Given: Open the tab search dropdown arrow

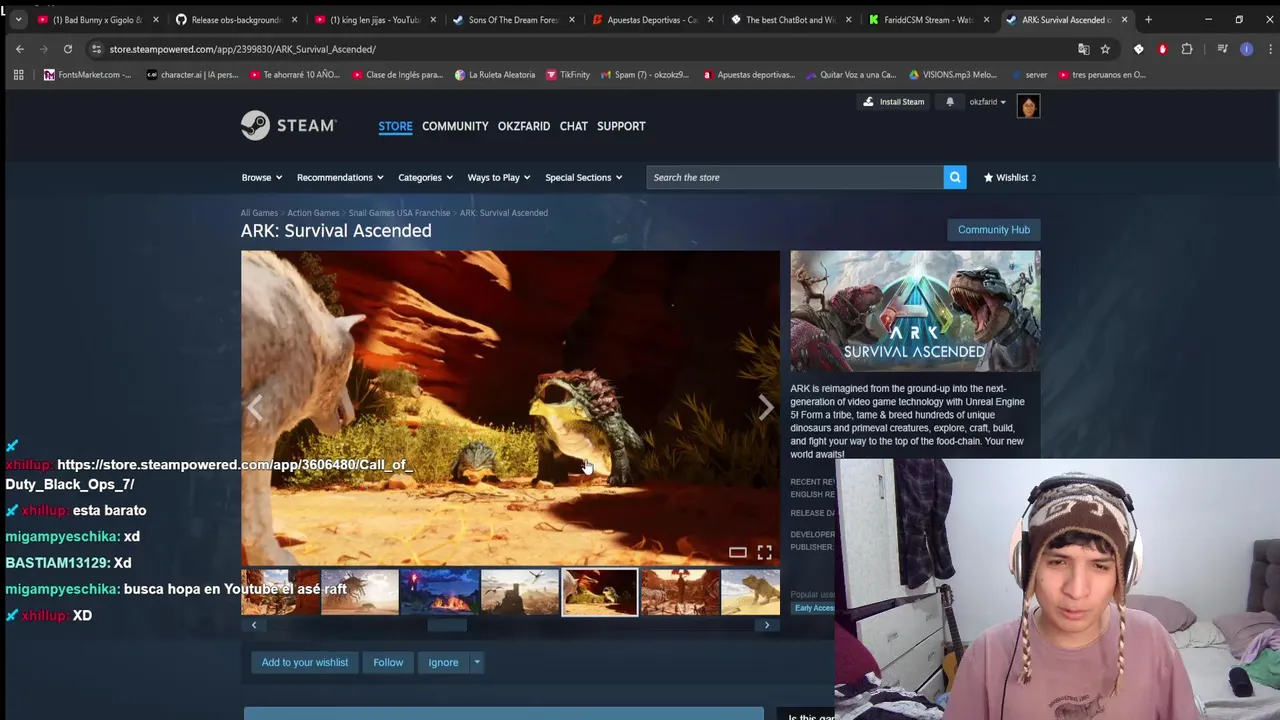Looking at the screenshot, I should 18,19.
